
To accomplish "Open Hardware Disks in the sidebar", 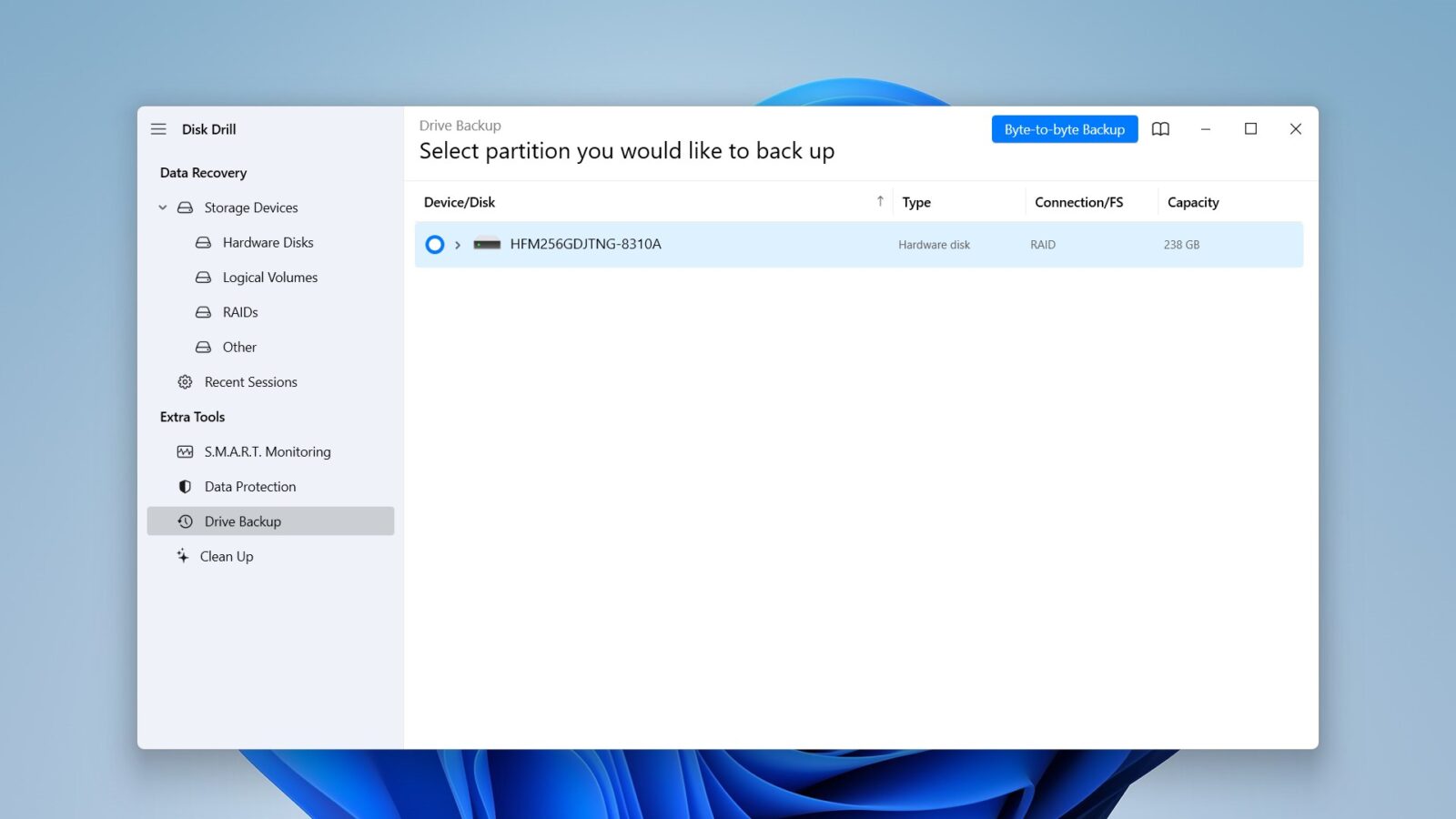I will [268, 243].
